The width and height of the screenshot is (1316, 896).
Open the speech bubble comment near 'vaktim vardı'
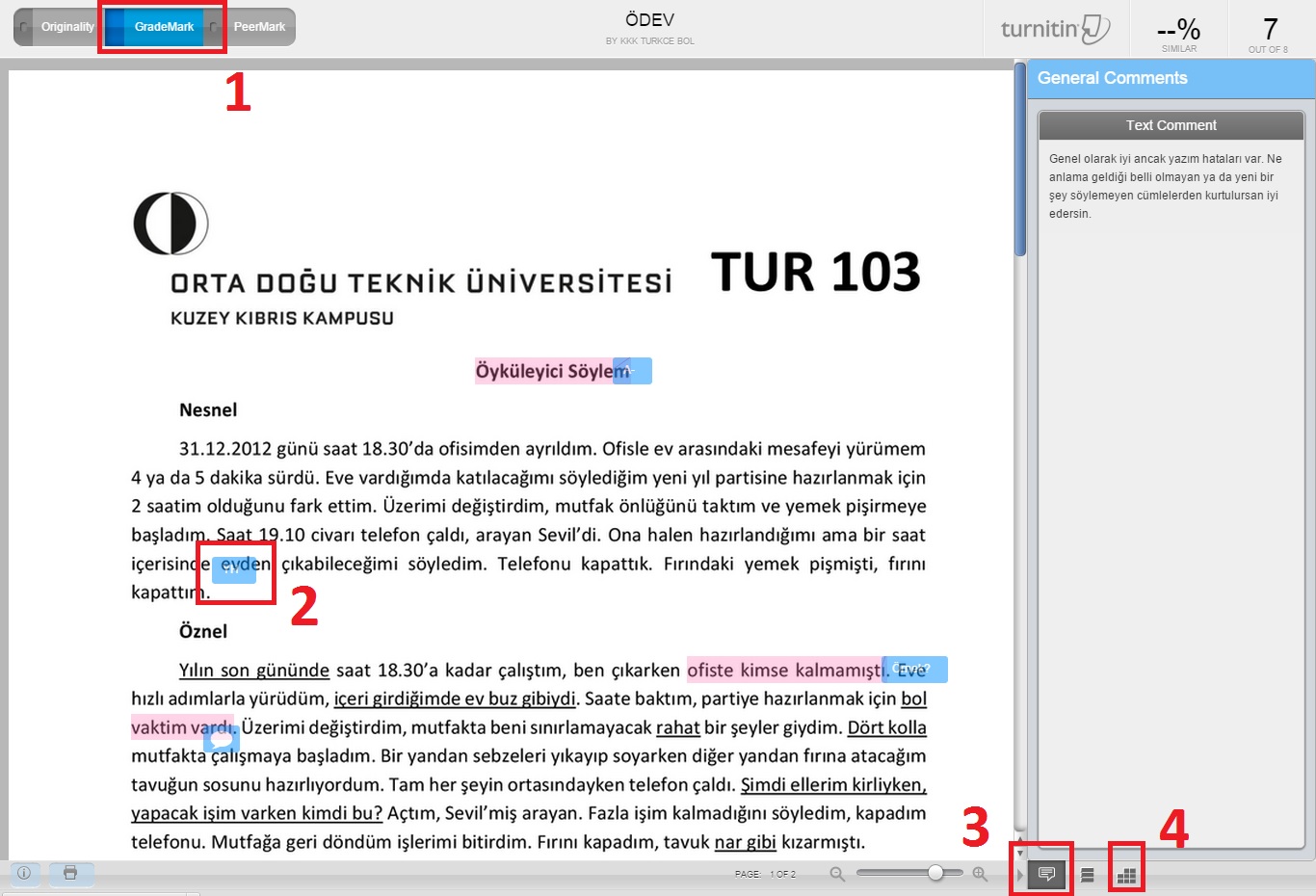(221, 739)
